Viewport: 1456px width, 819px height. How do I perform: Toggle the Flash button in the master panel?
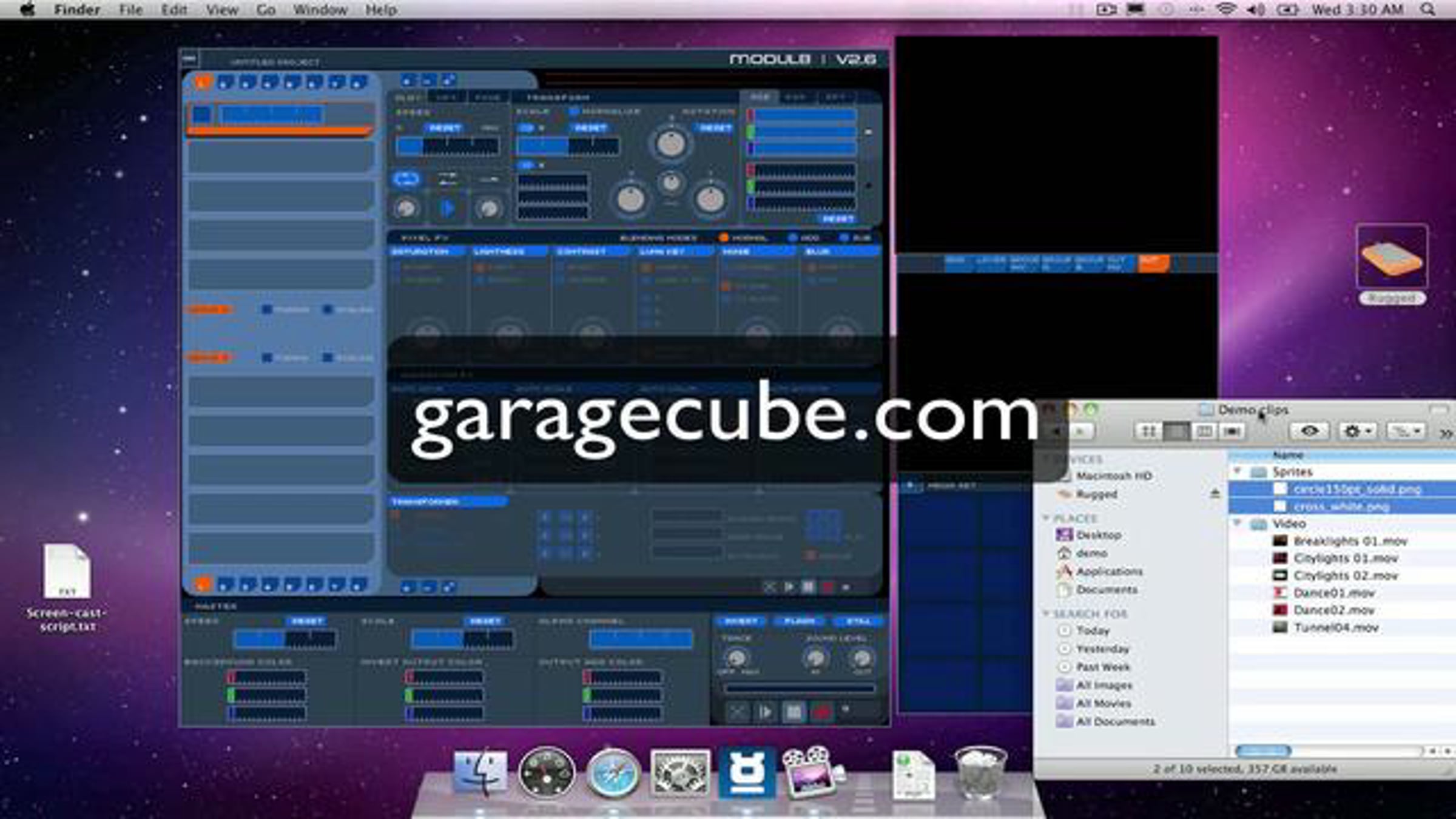pyautogui.click(x=799, y=621)
